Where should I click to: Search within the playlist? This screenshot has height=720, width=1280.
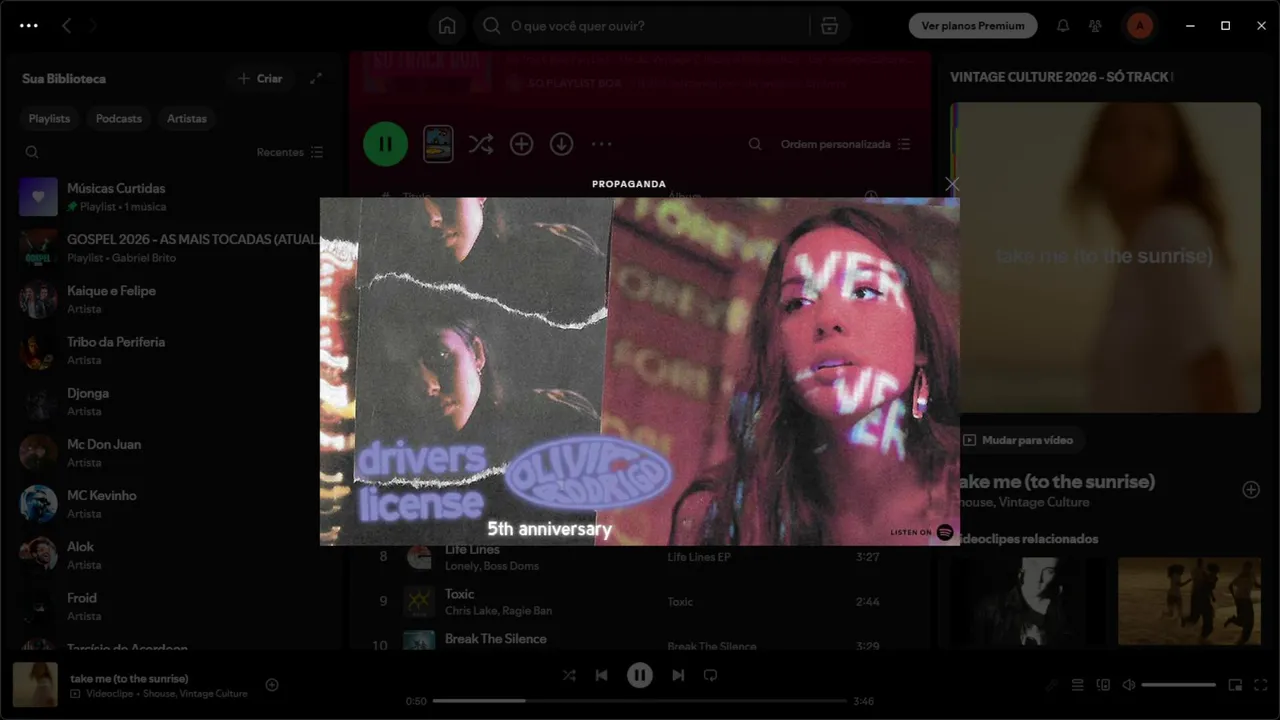(x=755, y=144)
